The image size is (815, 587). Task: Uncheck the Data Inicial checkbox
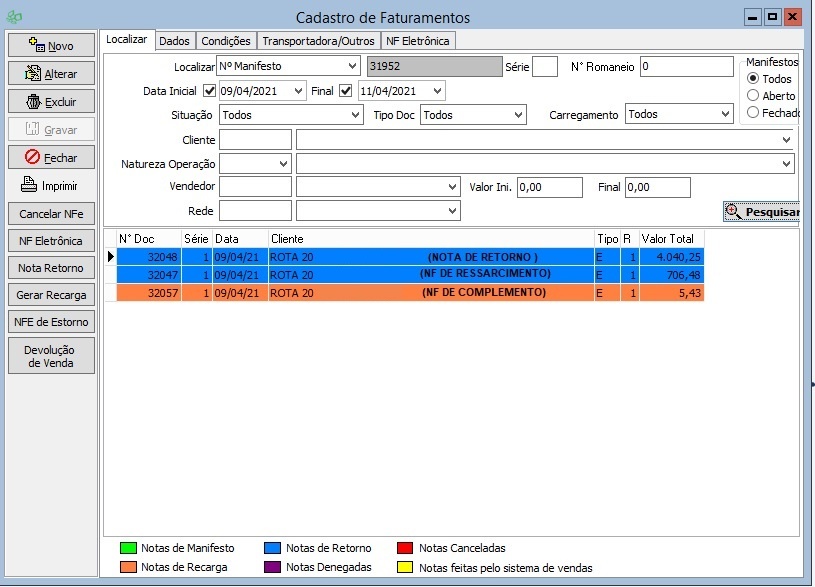click(209, 91)
